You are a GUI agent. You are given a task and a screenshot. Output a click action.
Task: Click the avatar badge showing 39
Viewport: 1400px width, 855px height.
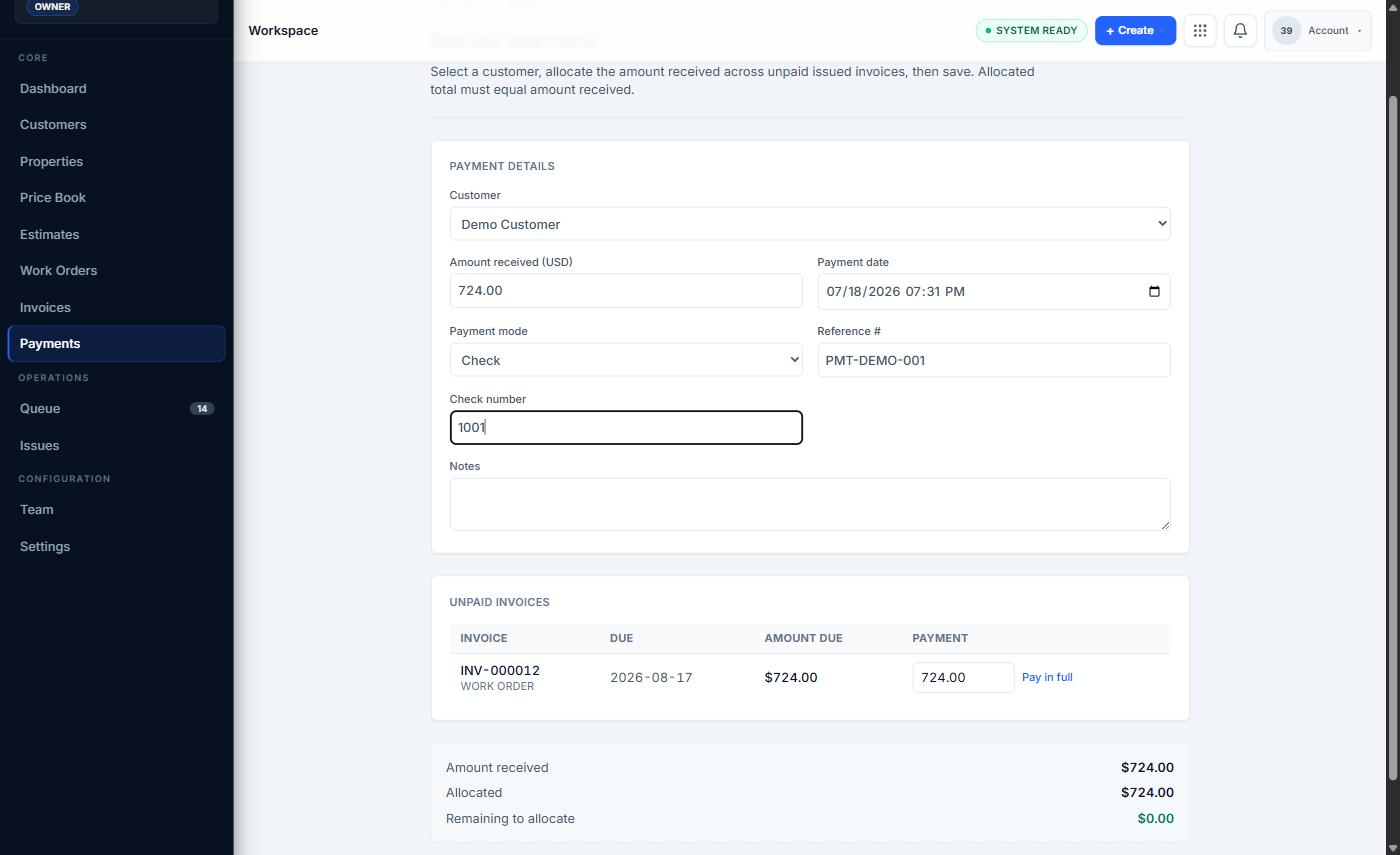pos(1286,30)
